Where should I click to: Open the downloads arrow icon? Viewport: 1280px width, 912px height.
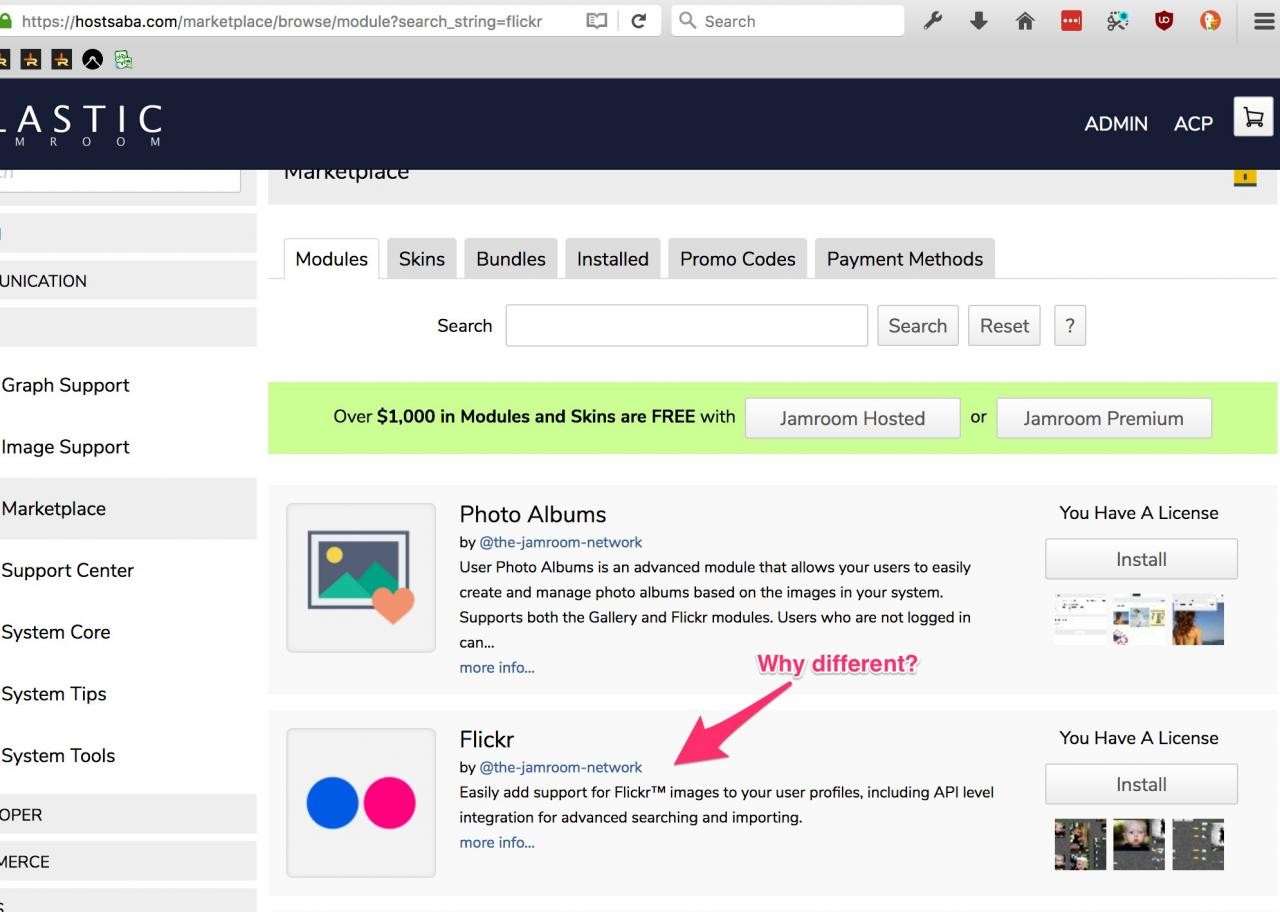[x=979, y=21]
